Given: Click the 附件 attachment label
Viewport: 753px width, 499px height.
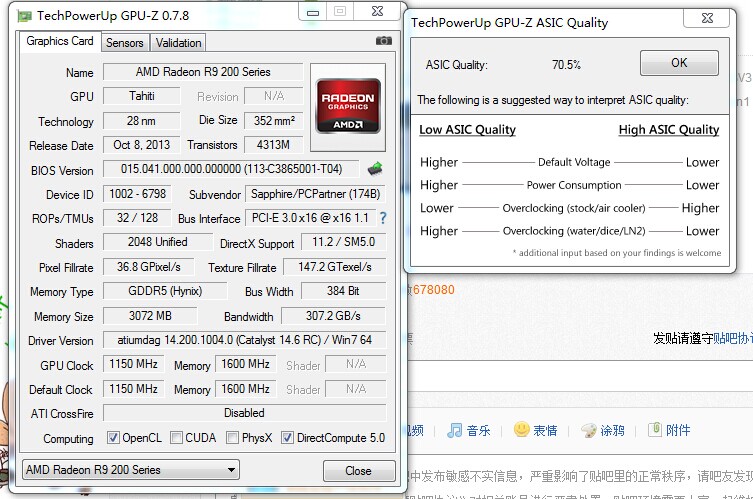Looking at the screenshot, I should (x=678, y=430).
